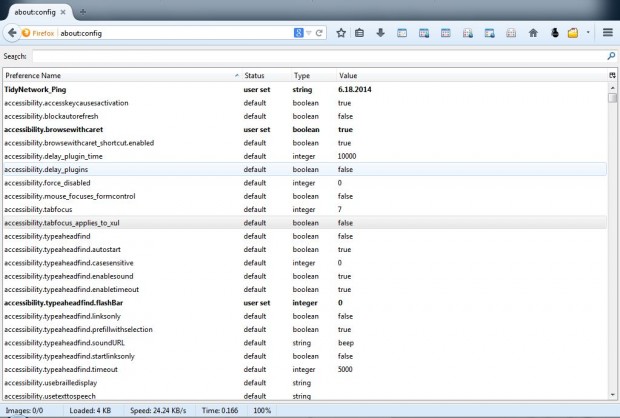Click the back navigation arrow
620x418 pixels.
pyautogui.click(x=11, y=33)
